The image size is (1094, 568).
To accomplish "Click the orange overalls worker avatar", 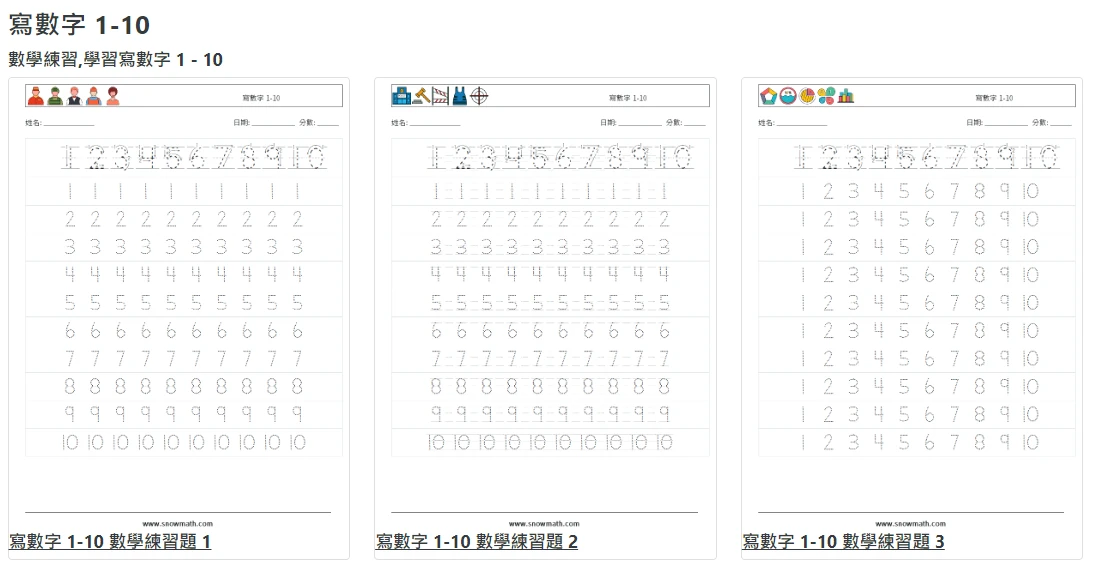I will click(x=94, y=96).
